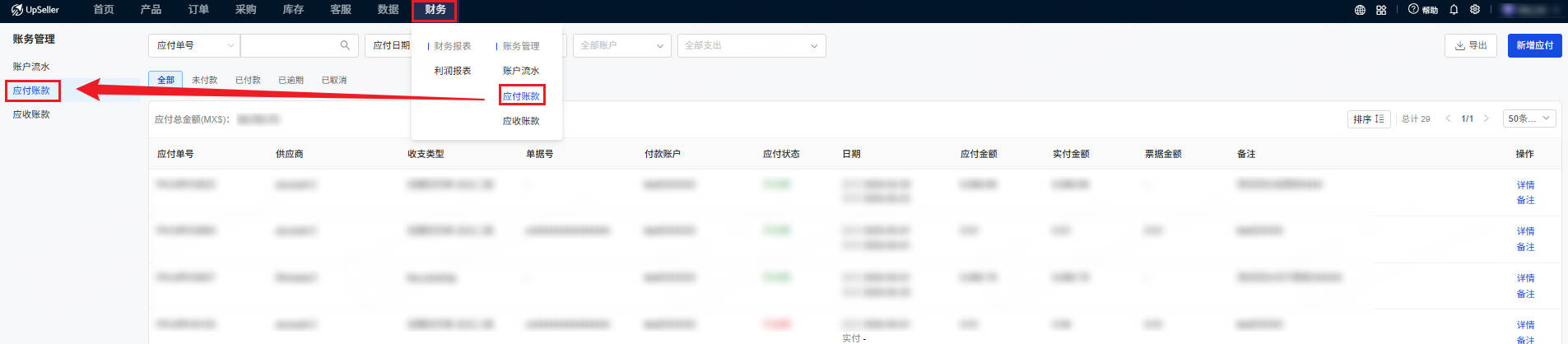
Task: Click the 应付金额 column header
Action: (979, 154)
